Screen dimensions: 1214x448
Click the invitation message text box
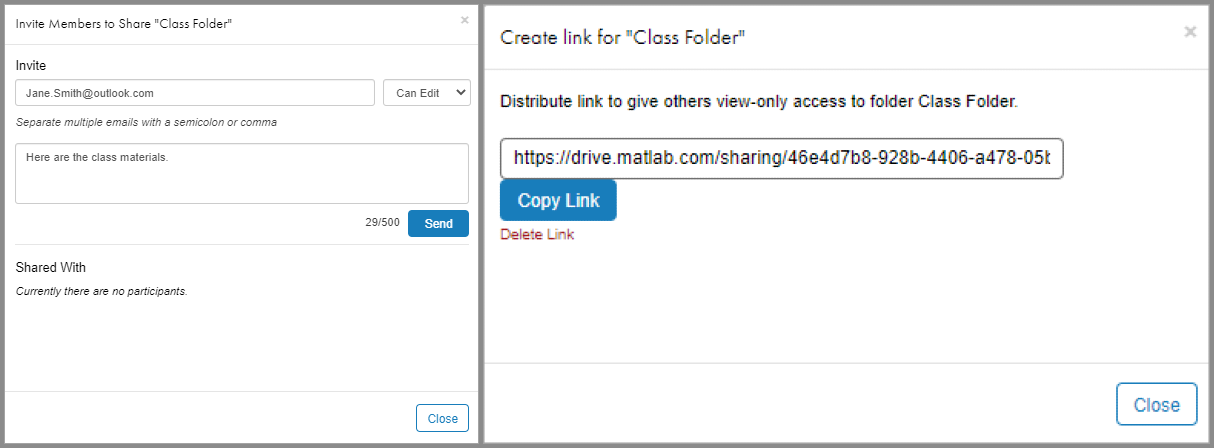(242, 173)
